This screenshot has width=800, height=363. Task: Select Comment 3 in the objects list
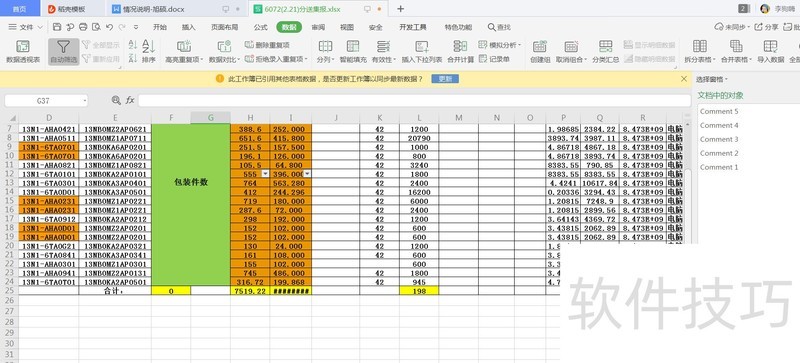point(719,139)
